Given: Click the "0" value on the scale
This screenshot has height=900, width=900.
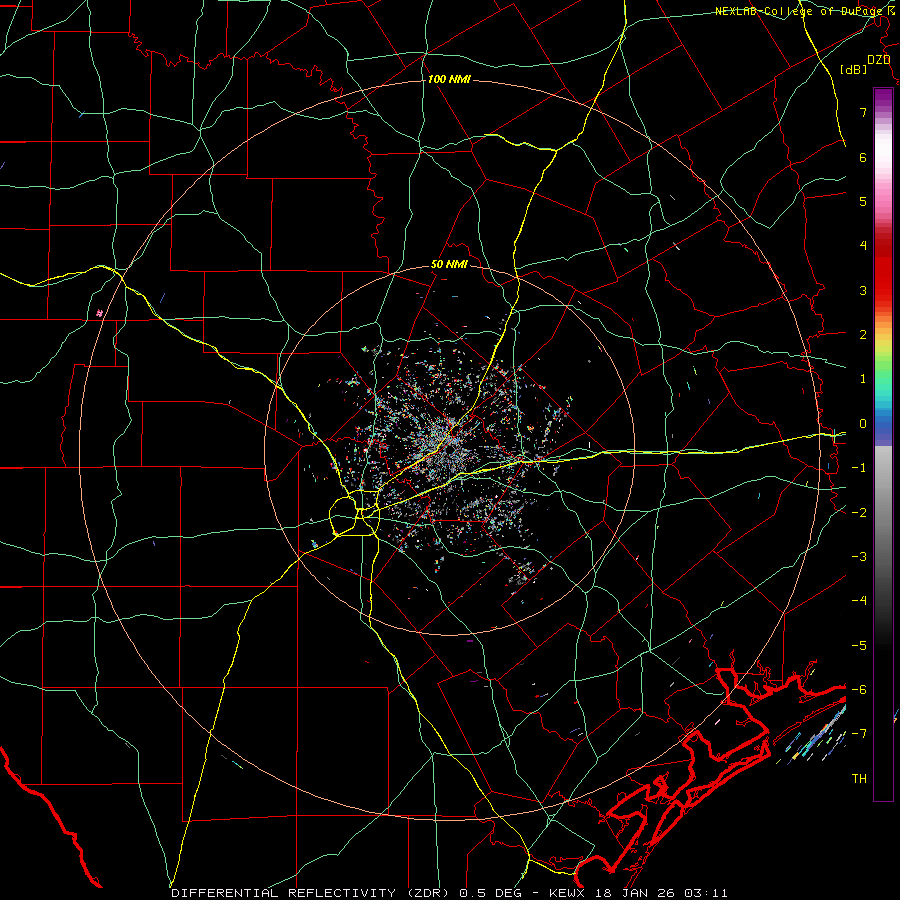Looking at the screenshot, I should [x=863, y=424].
